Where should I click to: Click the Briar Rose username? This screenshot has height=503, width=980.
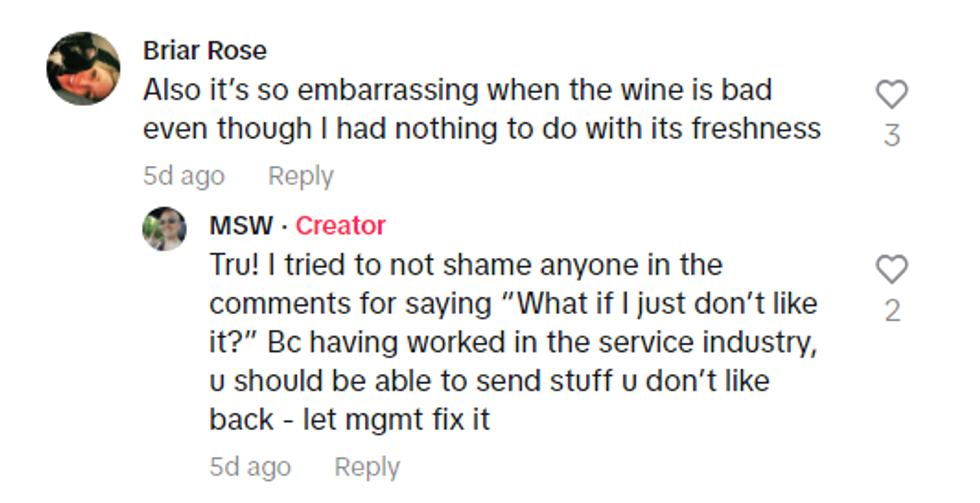click(x=204, y=50)
